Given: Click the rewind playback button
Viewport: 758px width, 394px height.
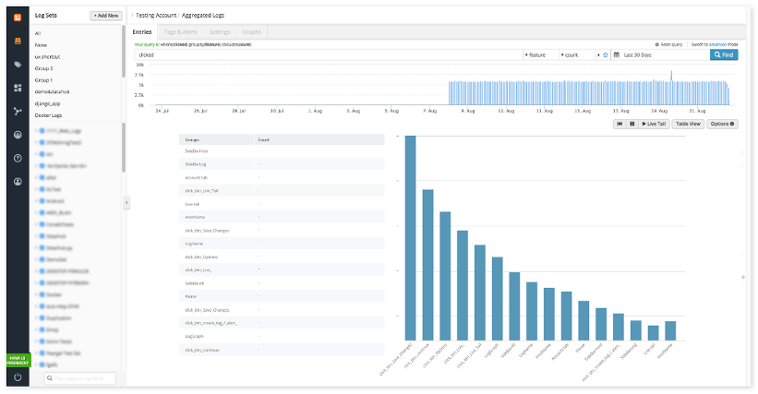Looking at the screenshot, I should click(x=619, y=124).
